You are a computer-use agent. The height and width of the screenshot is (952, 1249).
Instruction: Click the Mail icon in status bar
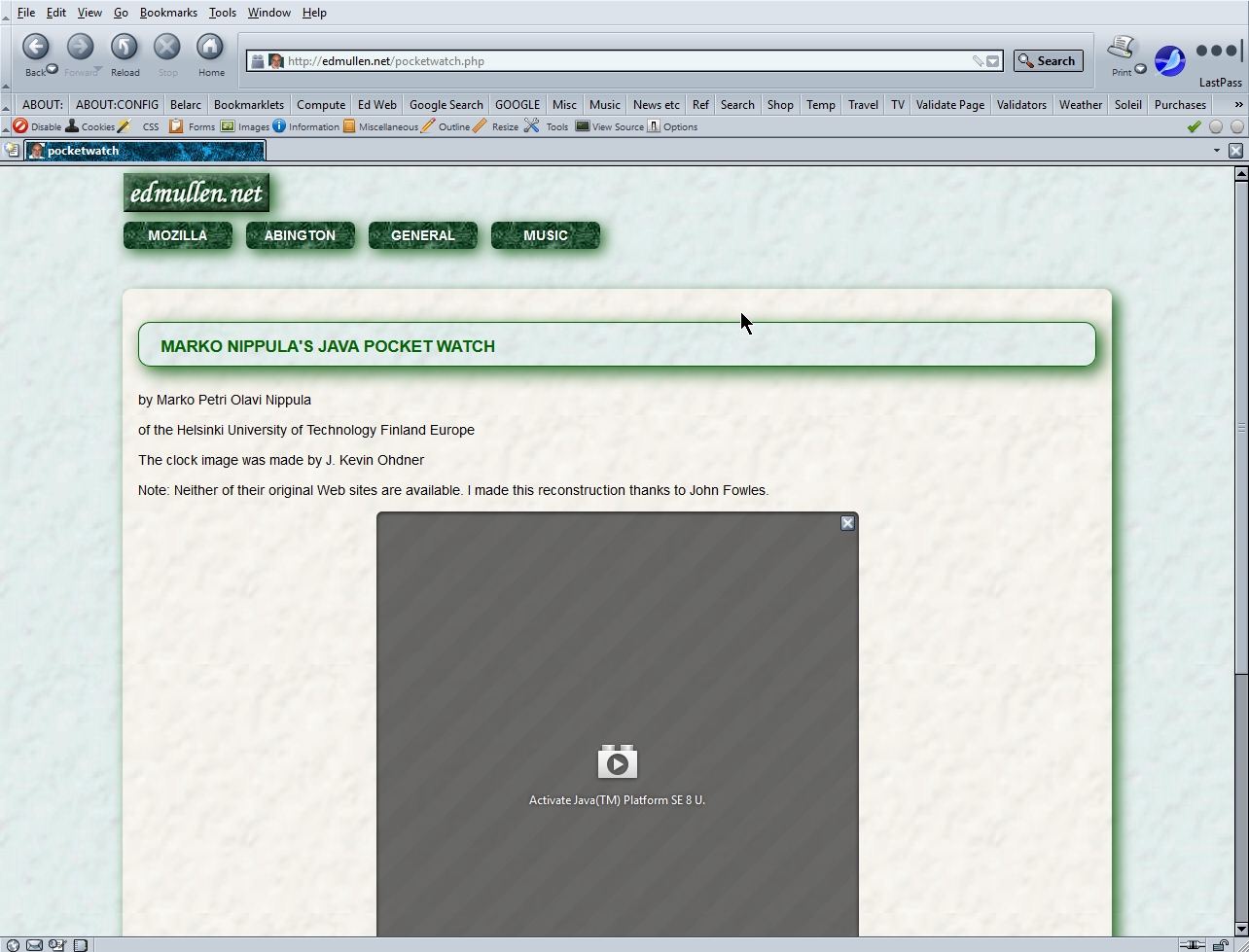coord(34,944)
